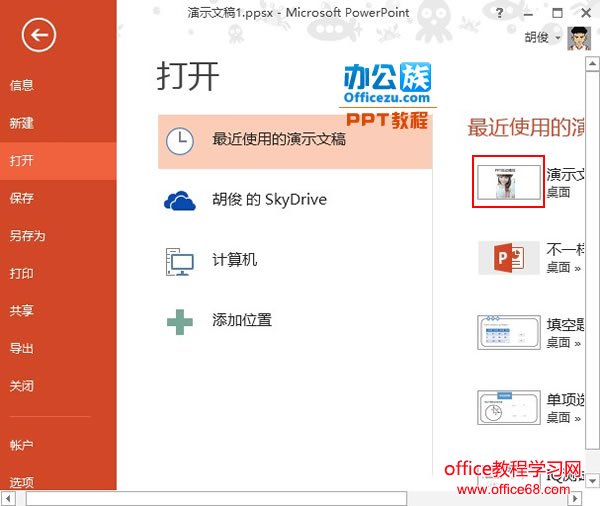Click the clock icon for recent presentations

[180, 141]
